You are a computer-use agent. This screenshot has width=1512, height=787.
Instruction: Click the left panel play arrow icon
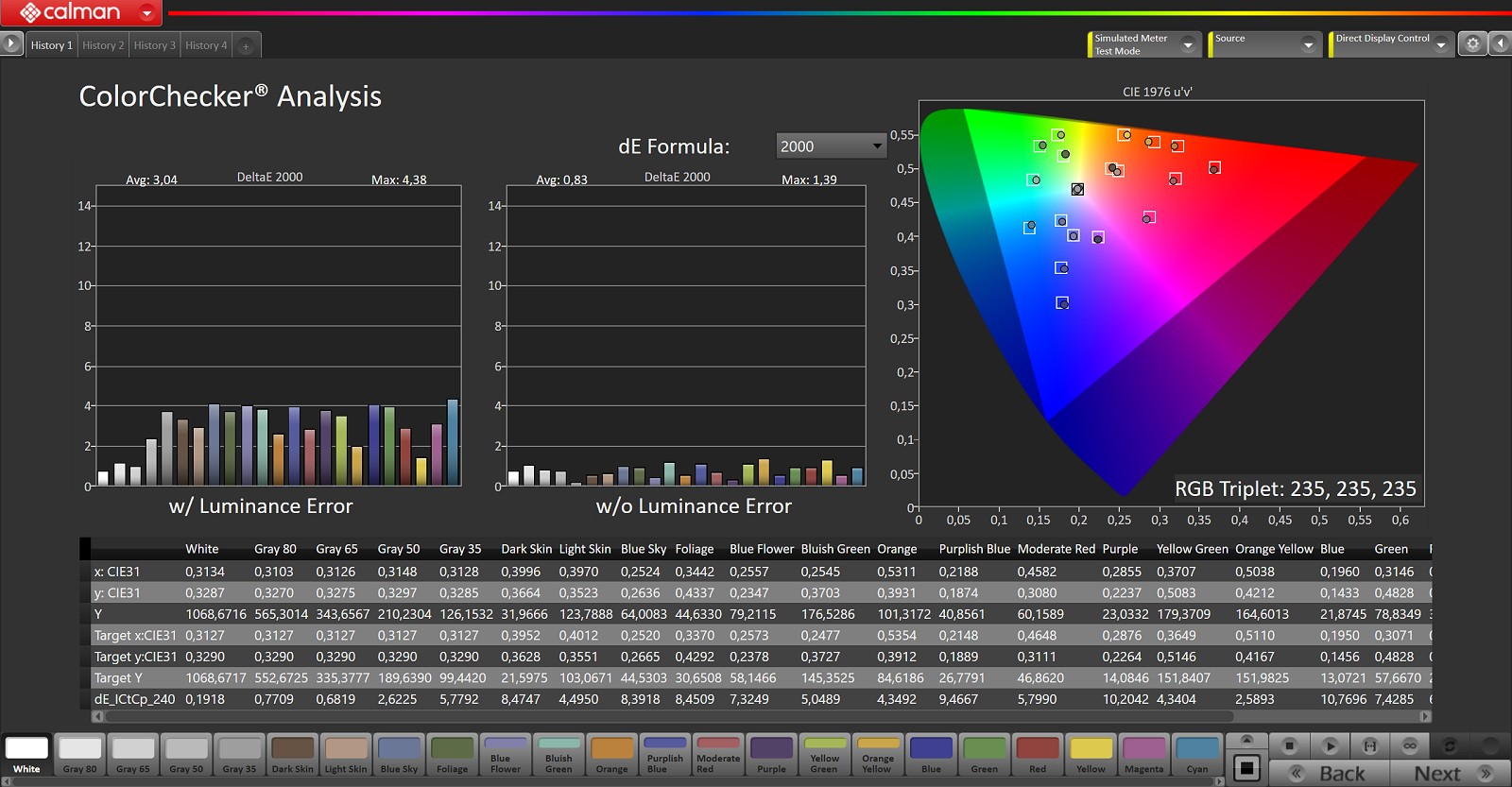click(x=11, y=43)
